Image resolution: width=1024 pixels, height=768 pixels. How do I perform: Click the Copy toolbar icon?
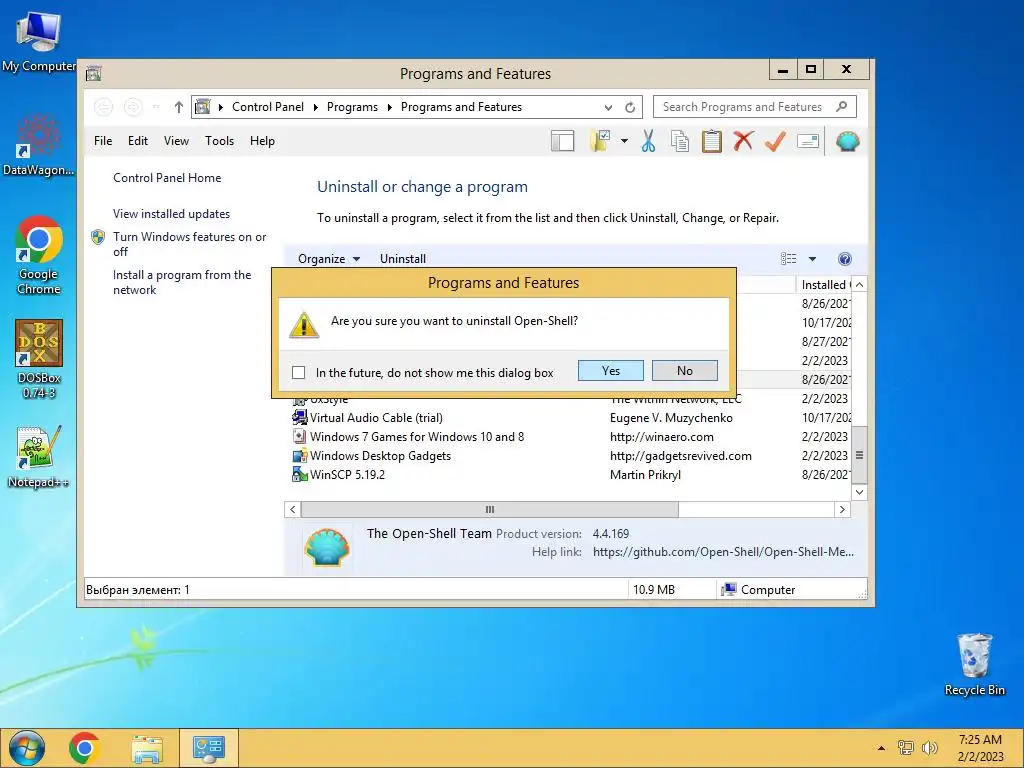[680, 140]
